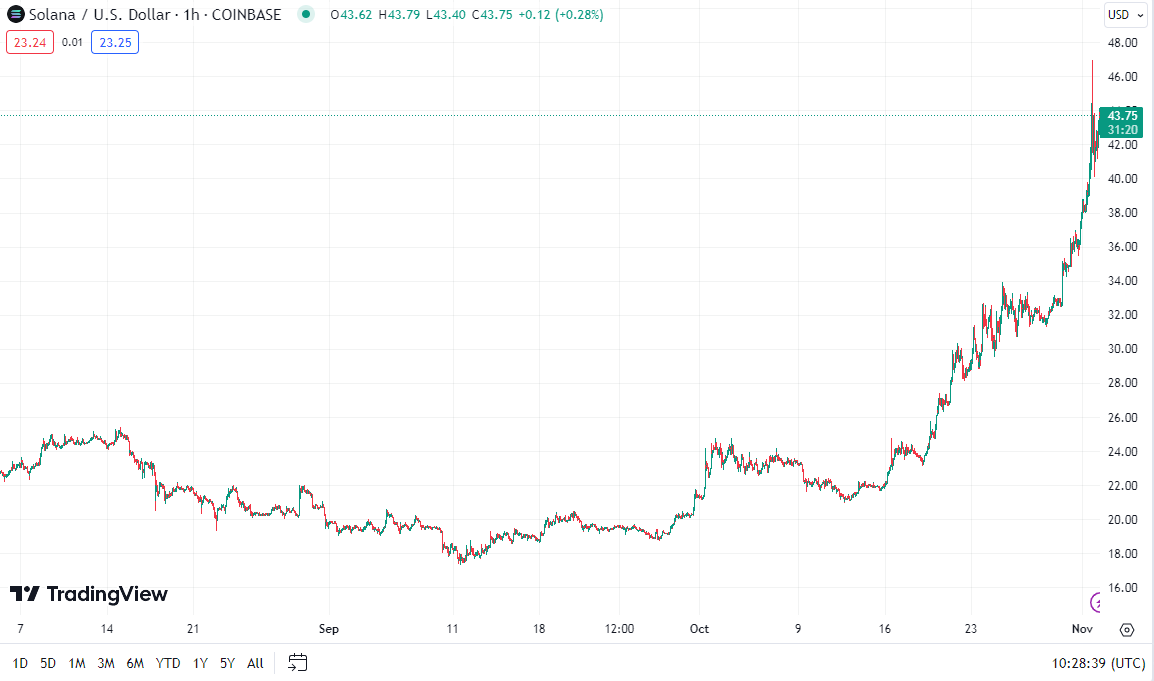The width and height of the screenshot is (1154, 681).
Task: Choose the YTD time range
Action: click(168, 662)
